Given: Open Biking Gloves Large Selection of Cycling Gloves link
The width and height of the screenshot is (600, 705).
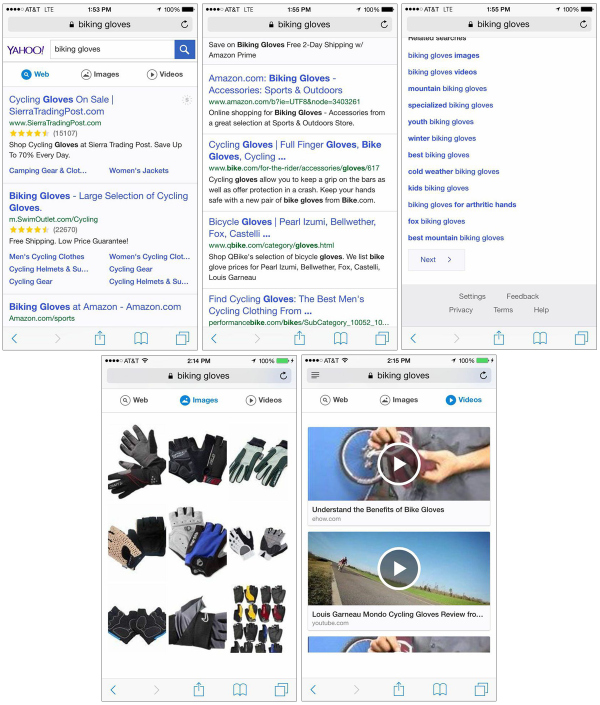Looking at the screenshot, I should (99, 201).
